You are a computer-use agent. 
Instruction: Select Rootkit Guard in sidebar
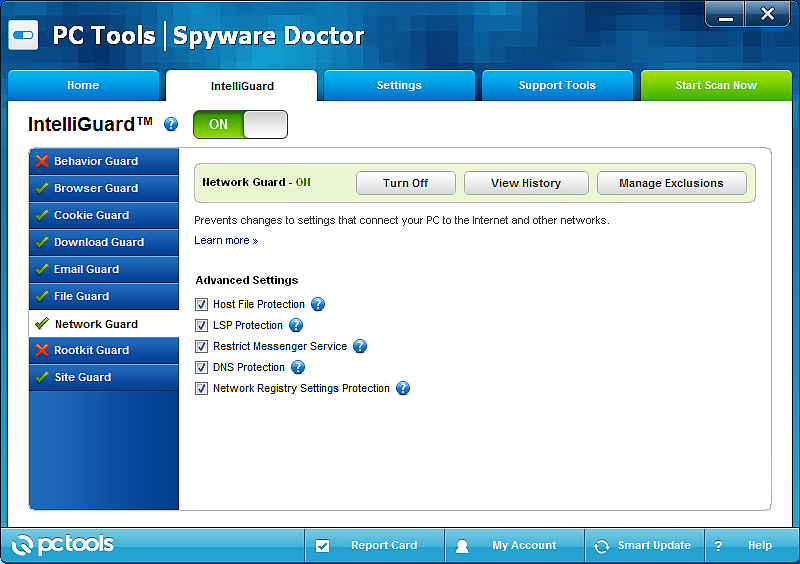pyautogui.click(x=104, y=350)
